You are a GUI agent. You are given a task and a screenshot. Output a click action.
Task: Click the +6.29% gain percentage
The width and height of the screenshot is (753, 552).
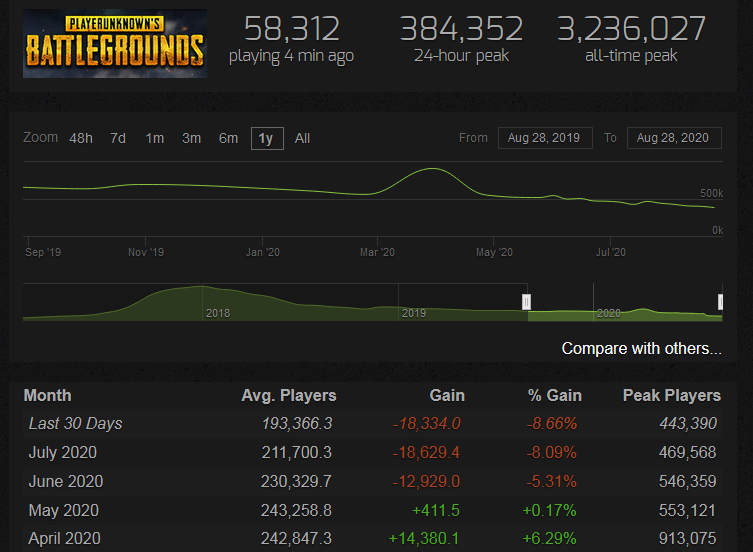[549, 539]
